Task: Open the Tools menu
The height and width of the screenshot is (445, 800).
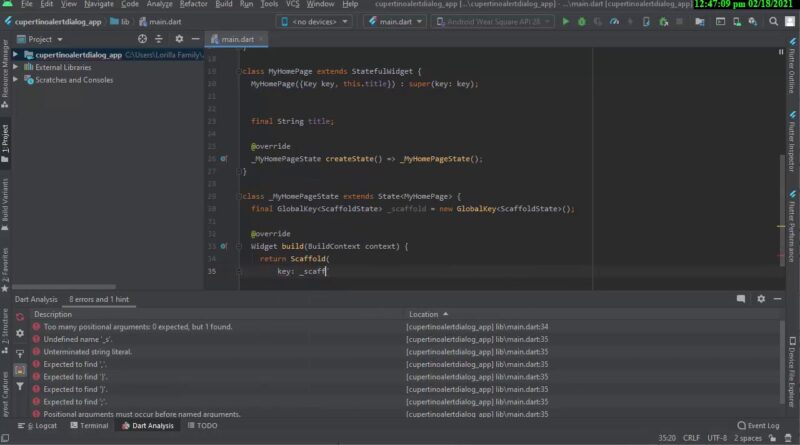Action: point(269,4)
